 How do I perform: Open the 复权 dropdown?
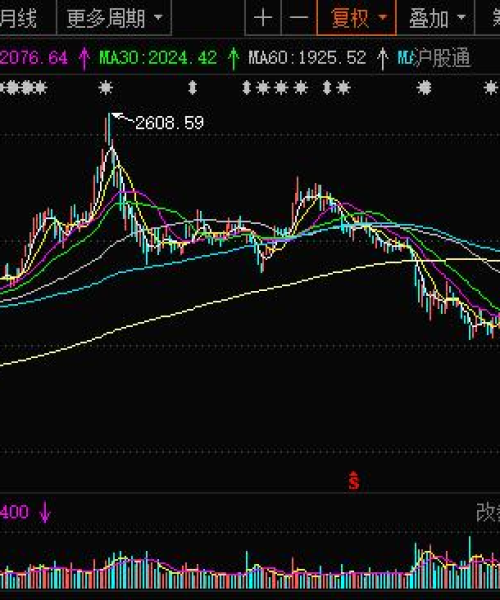pyautogui.click(x=357, y=18)
